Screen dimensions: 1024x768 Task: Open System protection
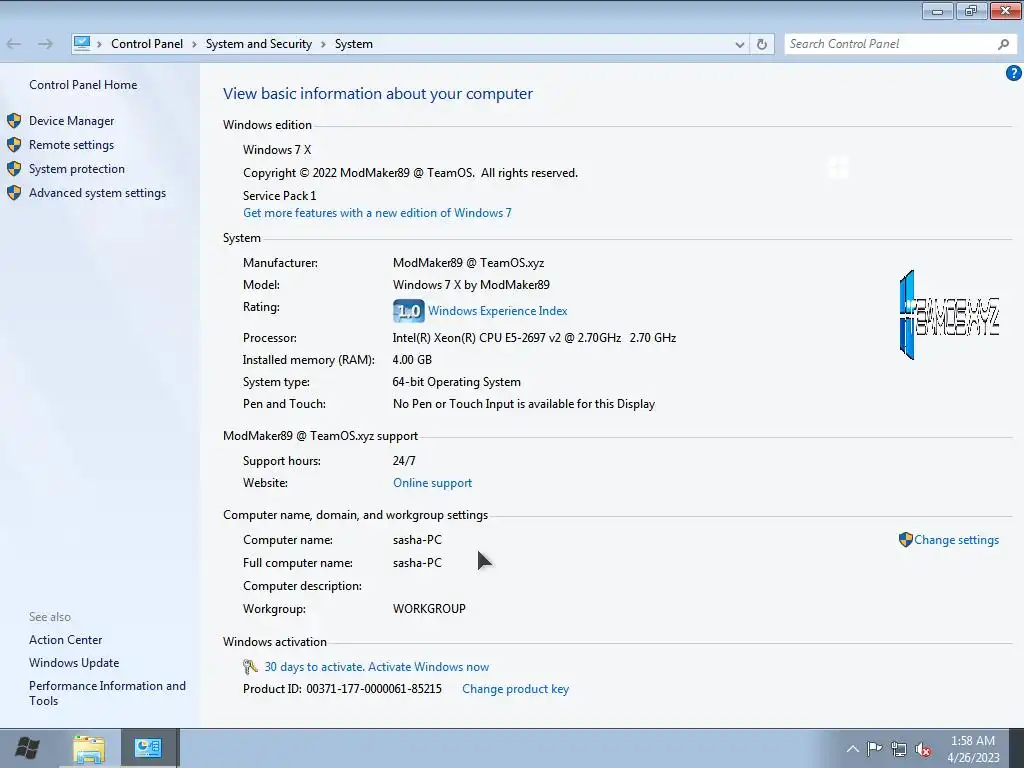tap(76, 168)
